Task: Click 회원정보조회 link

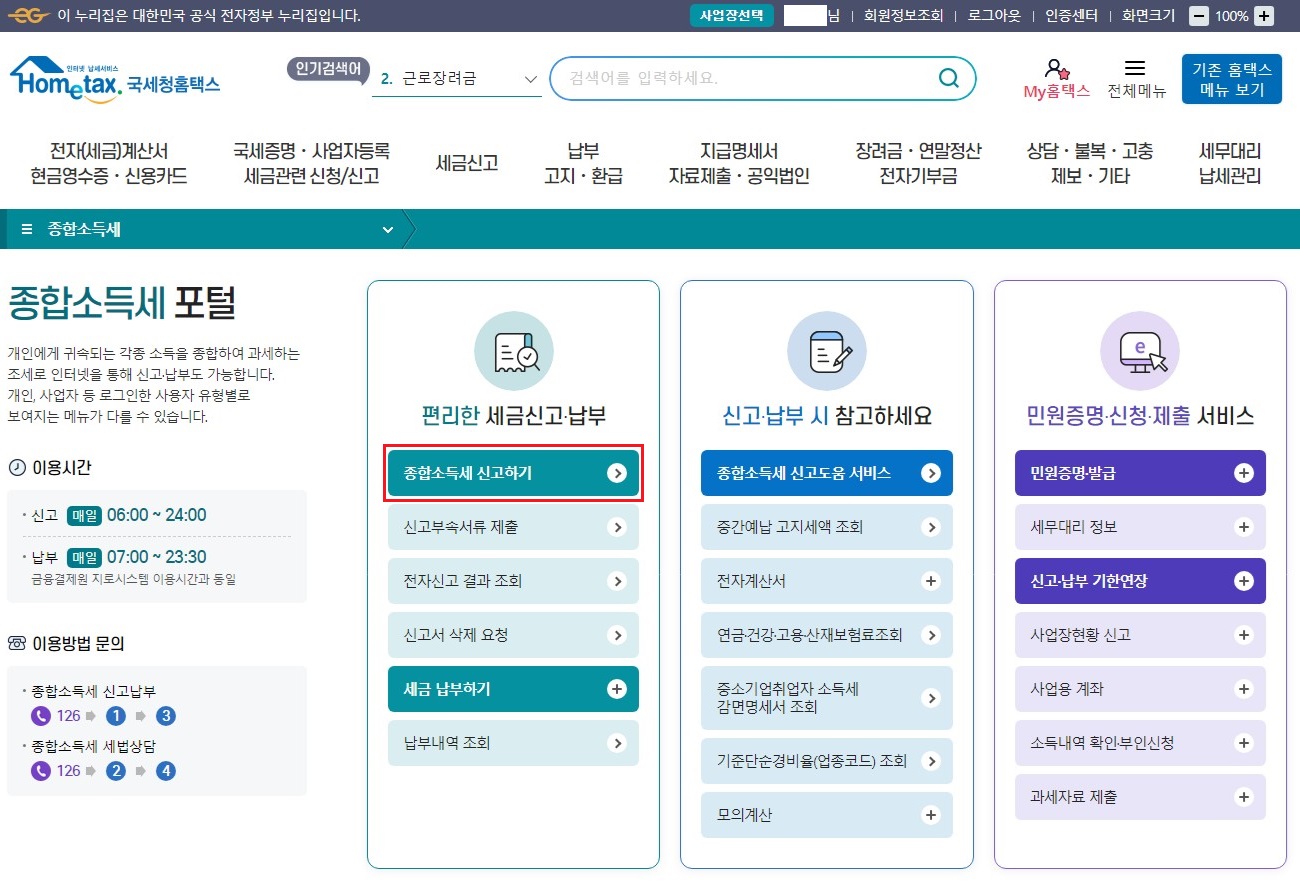Action: [903, 16]
